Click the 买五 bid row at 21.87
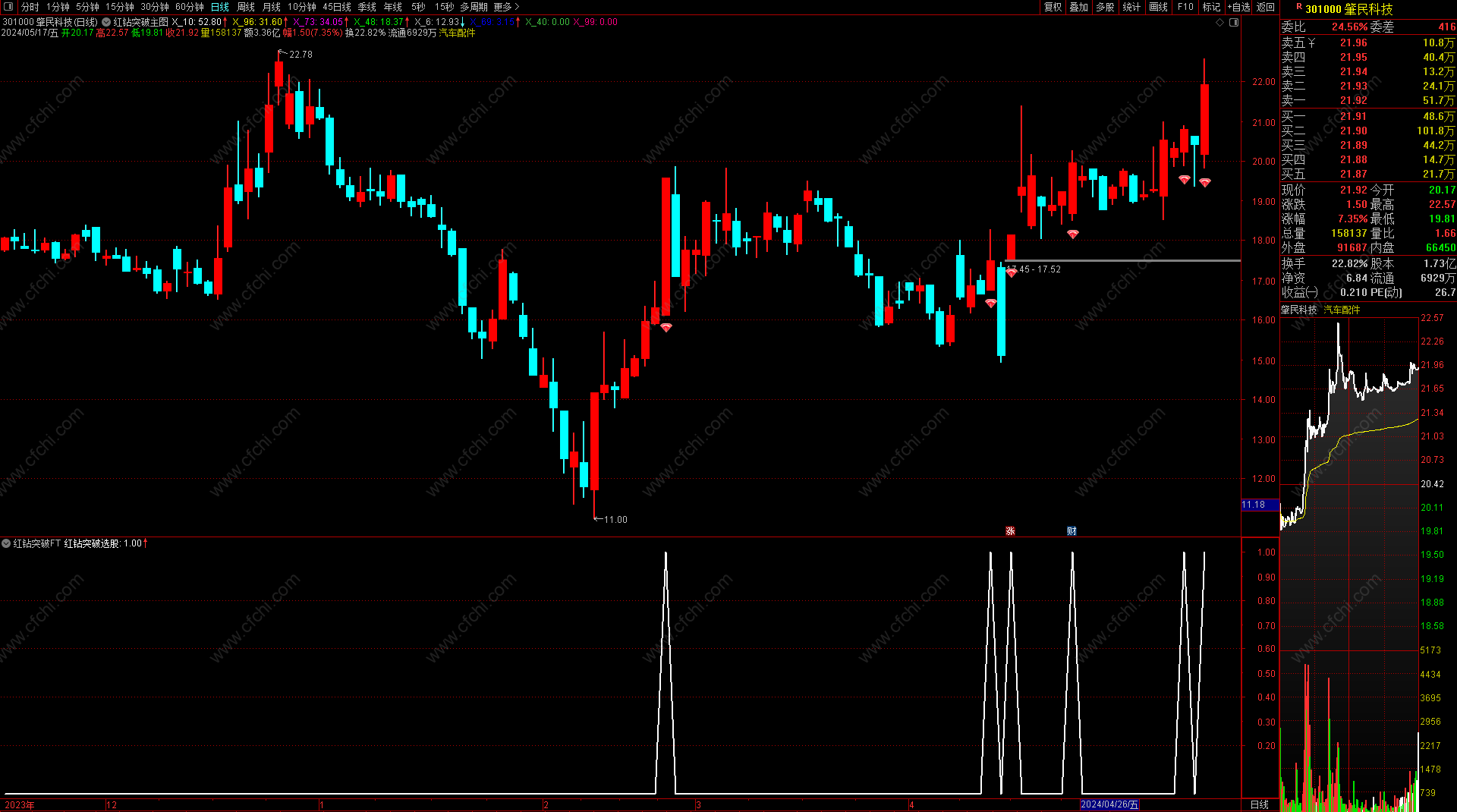Screen dimensions: 1457x812 (x=1368, y=174)
